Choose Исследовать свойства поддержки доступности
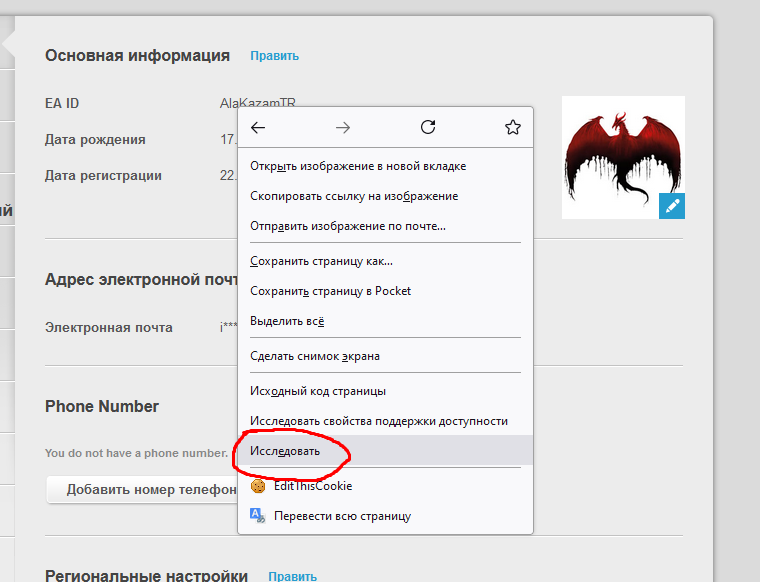The height and width of the screenshot is (582, 760). 385,421
